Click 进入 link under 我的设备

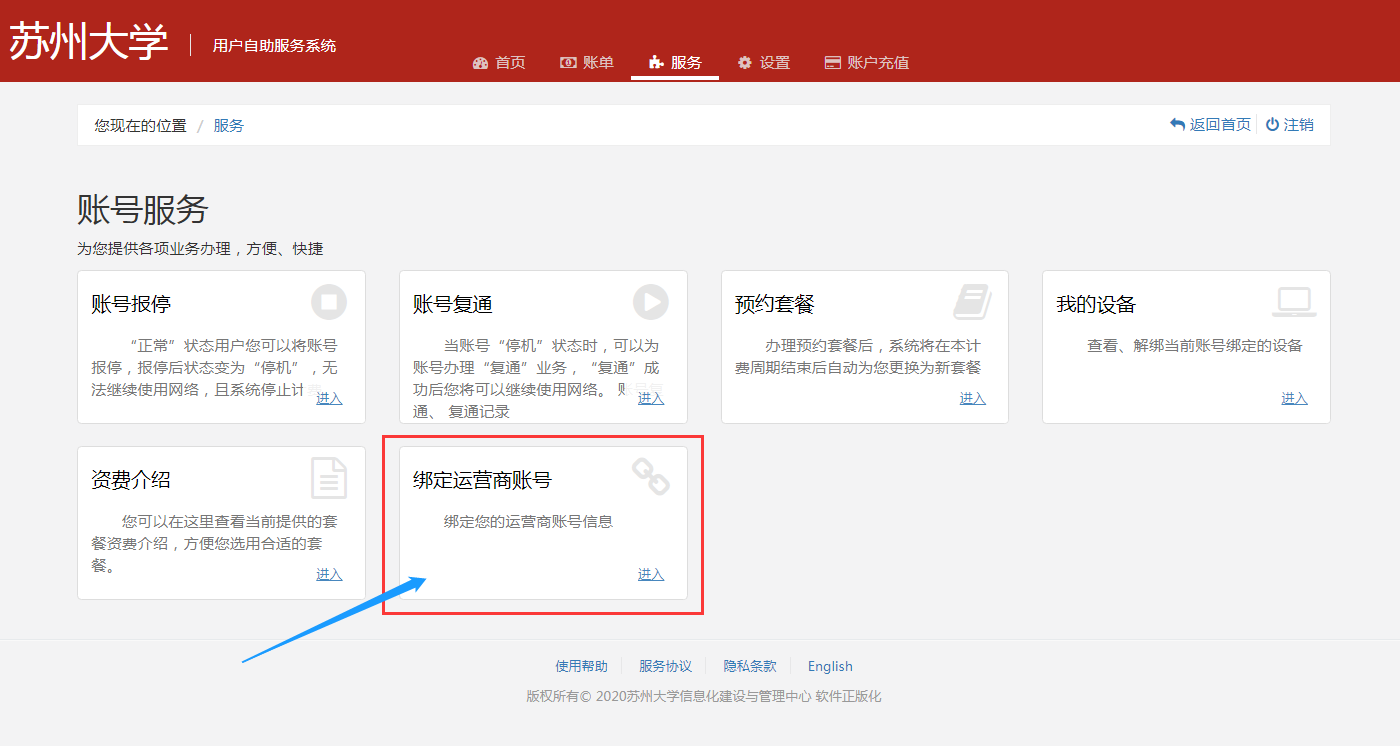(x=1294, y=398)
